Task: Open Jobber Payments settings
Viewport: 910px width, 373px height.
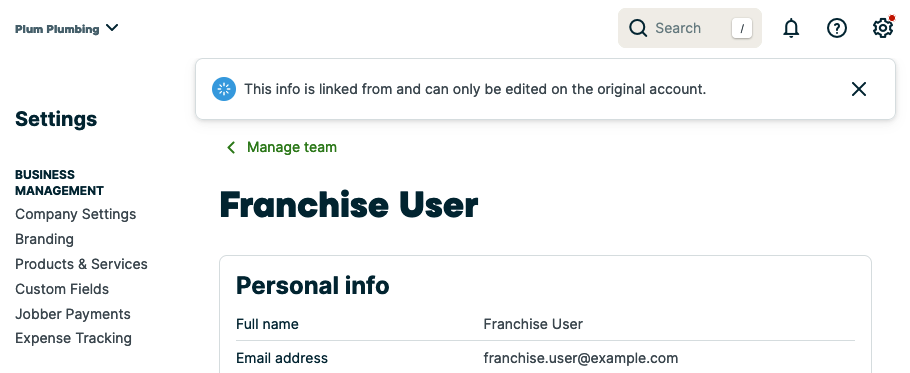Action: [x=73, y=314]
